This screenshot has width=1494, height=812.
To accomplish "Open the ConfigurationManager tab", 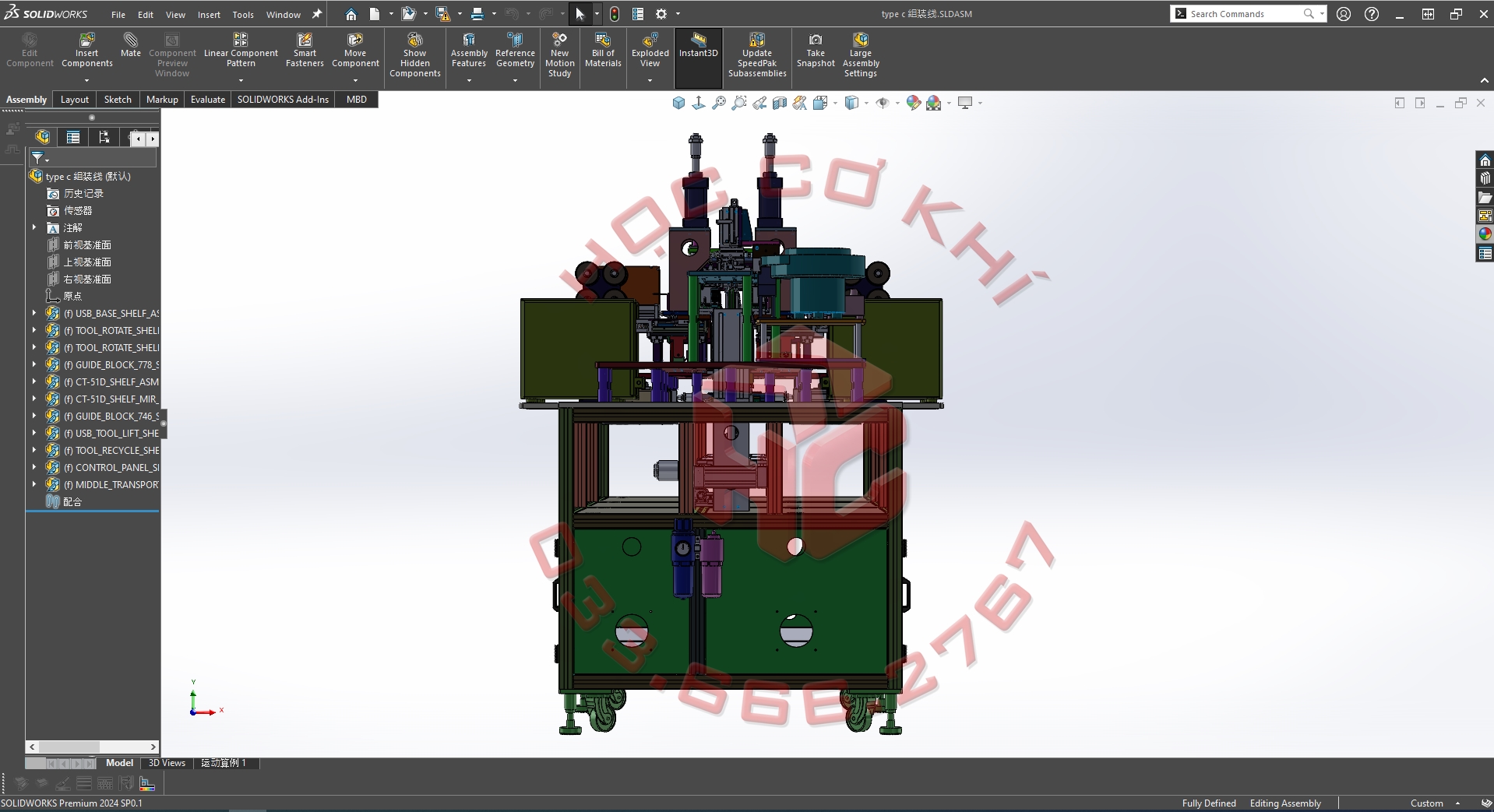I will pyautogui.click(x=104, y=137).
